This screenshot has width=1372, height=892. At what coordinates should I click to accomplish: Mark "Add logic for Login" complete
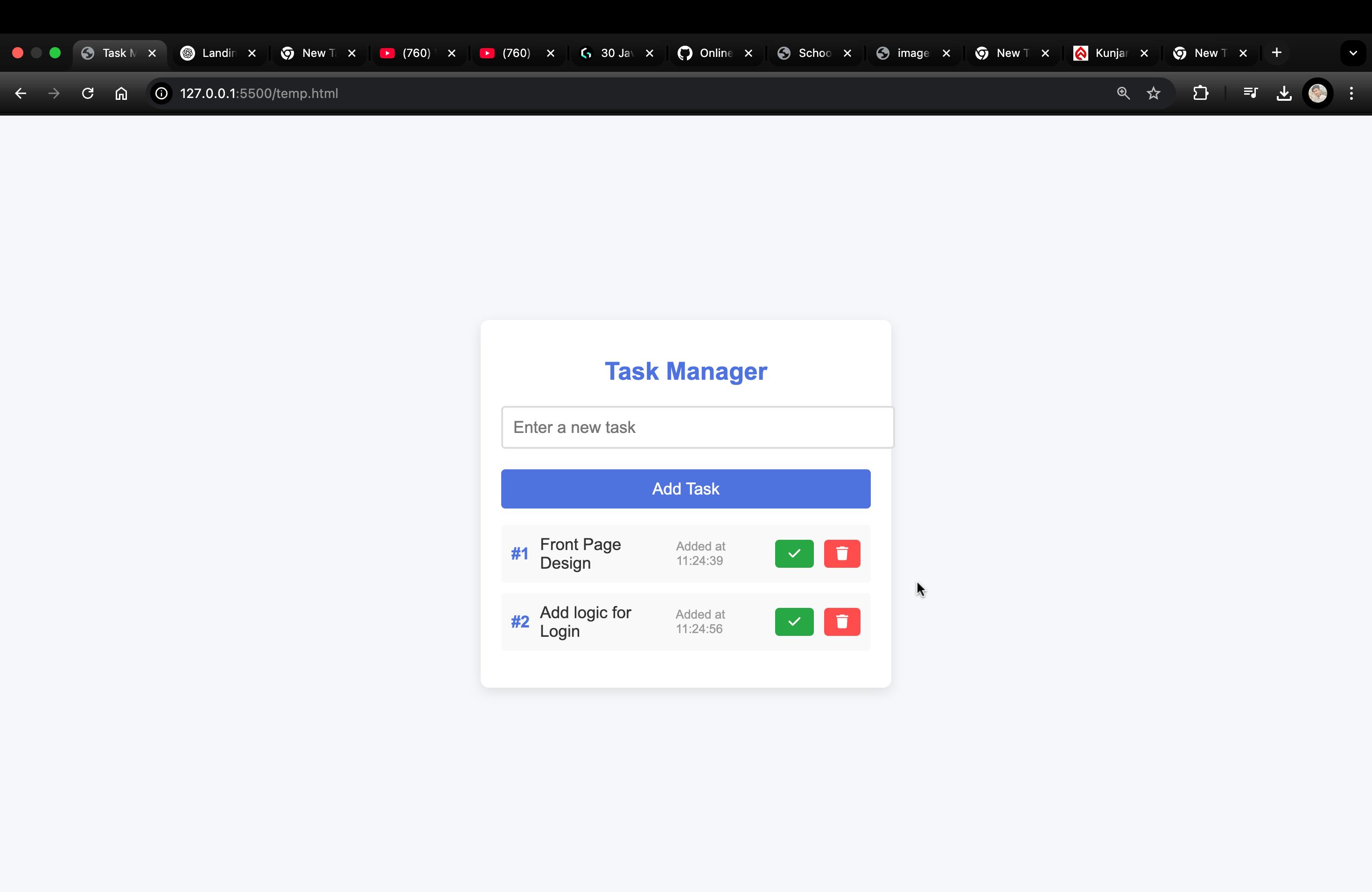[794, 622]
